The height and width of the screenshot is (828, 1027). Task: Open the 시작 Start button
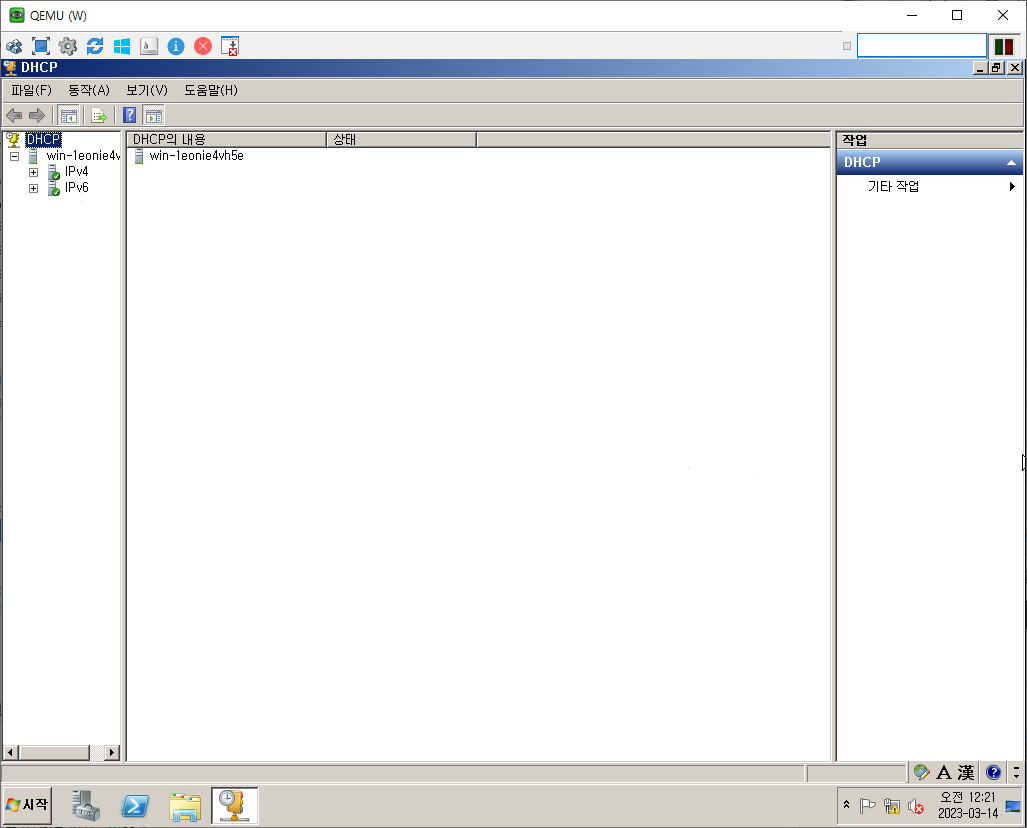point(27,804)
